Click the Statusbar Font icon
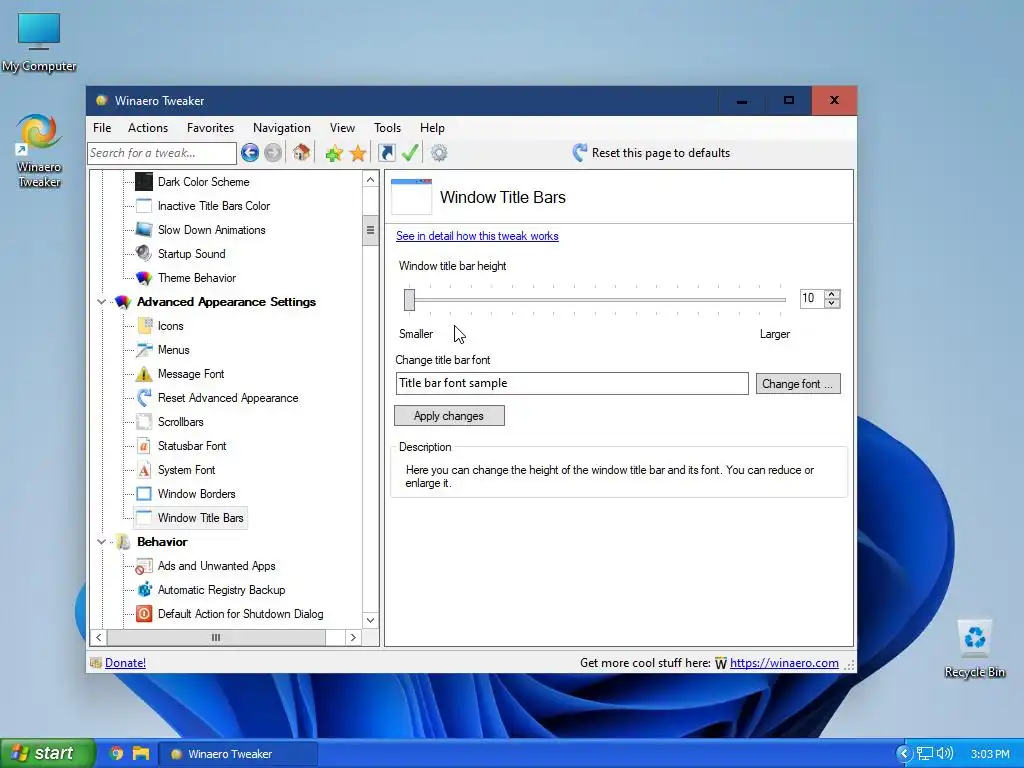The width and height of the screenshot is (1024, 768). click(144, 445)
